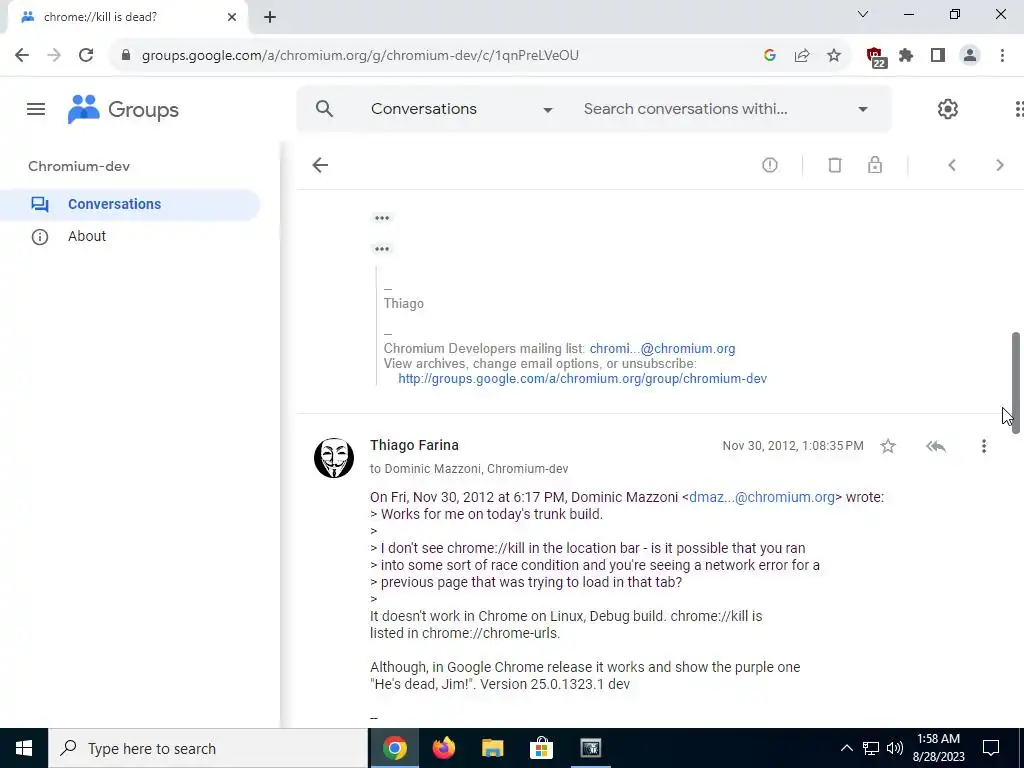Select Conversations in the sidebar
The image size is (1024, 768).
coord(130,204)
